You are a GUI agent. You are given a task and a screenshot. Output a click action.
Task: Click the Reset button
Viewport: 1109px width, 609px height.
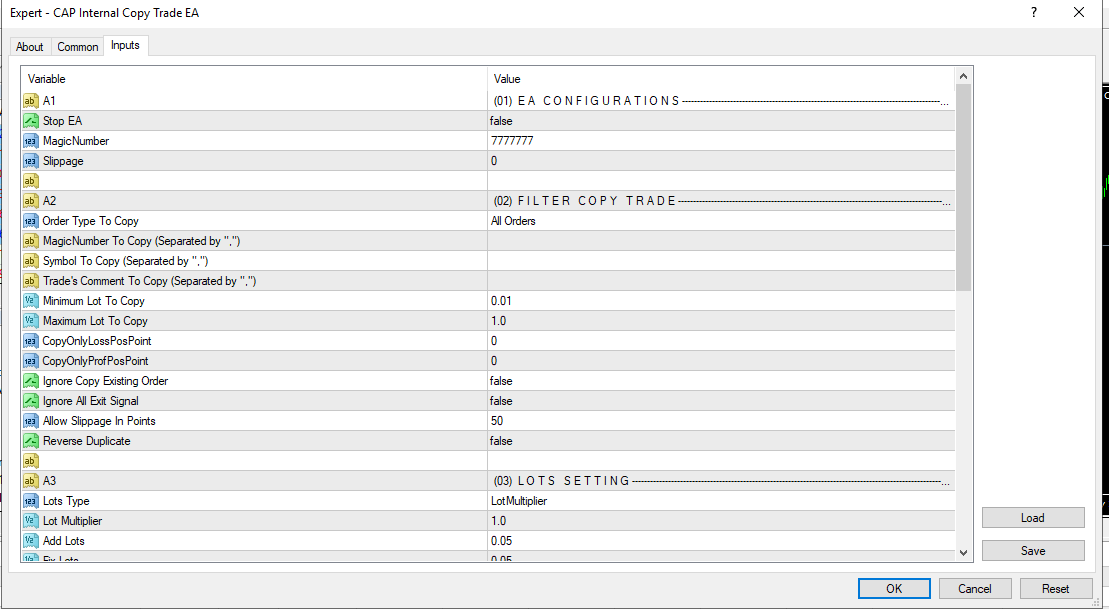tap(1055, 589)
